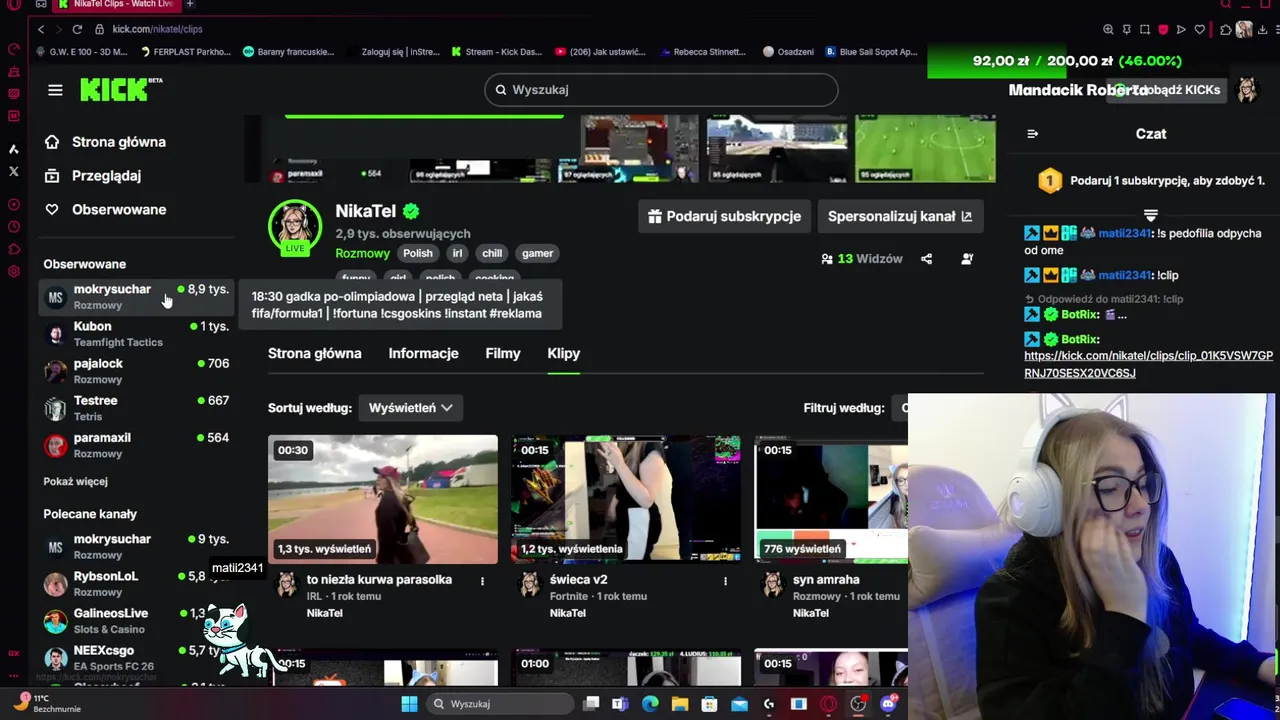Go to the Kick logo homepage

tap(121, 89)
